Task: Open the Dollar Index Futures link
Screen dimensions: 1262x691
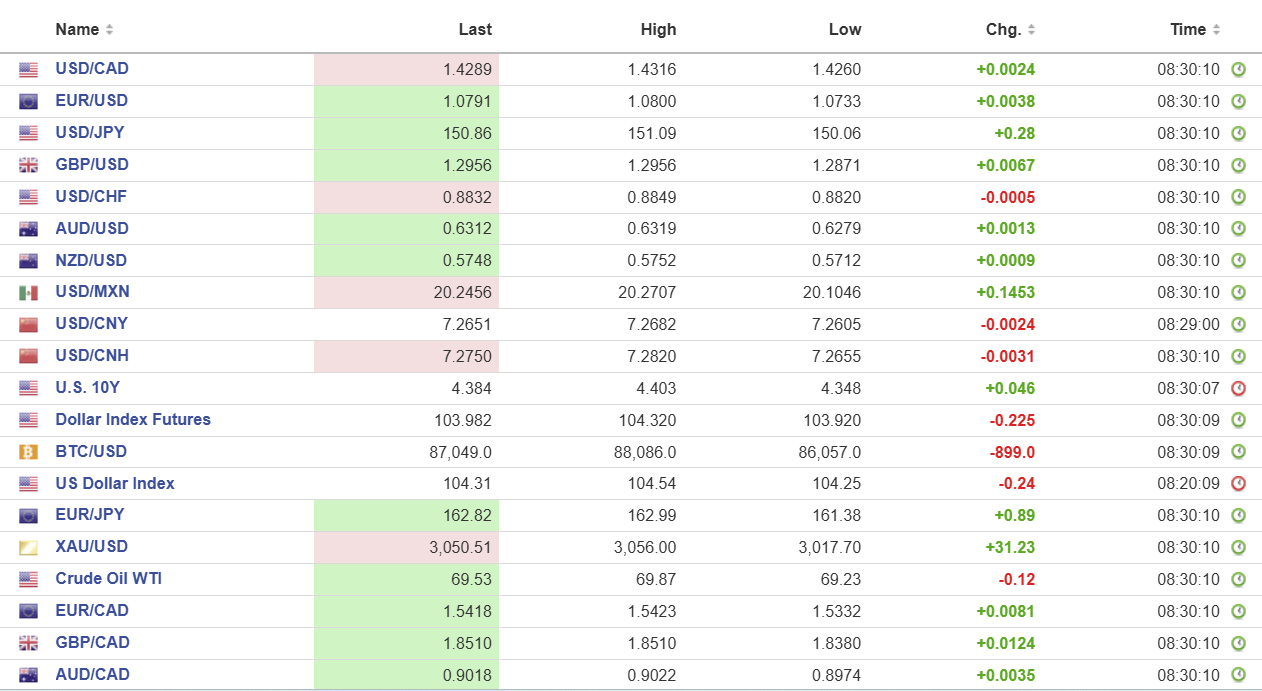Action: pos(133,419)
